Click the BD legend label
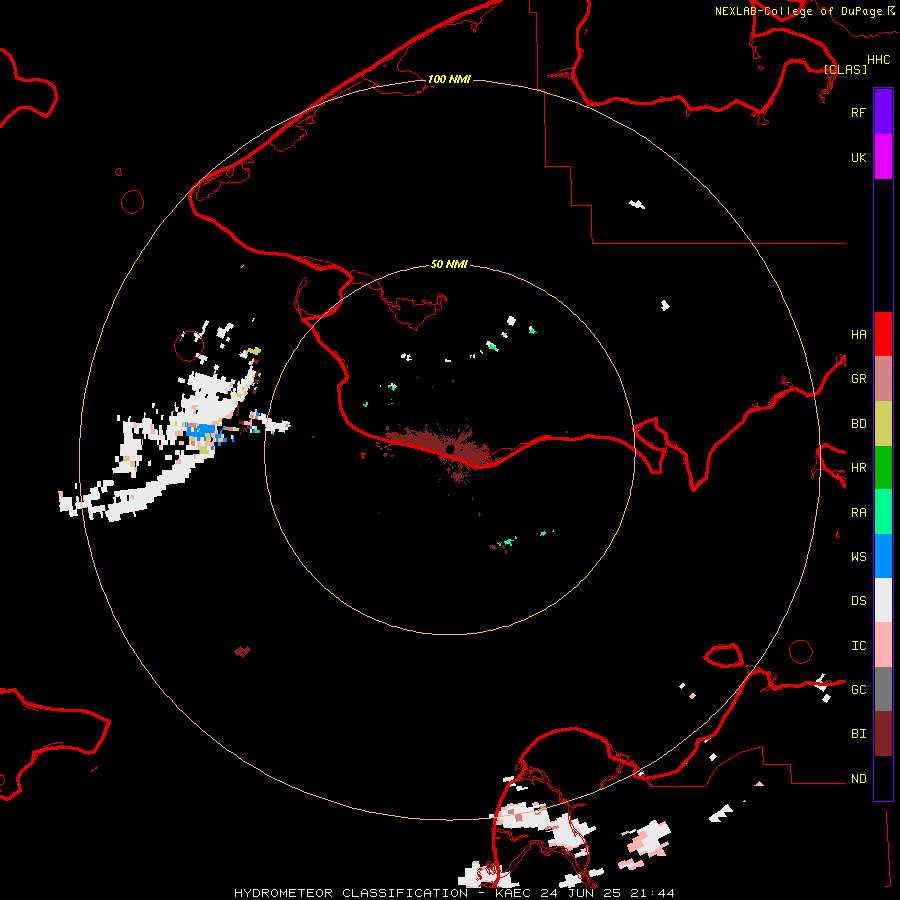Image resolution: width=900 pixels, height=900 pixels. click(x=858, y=424)
